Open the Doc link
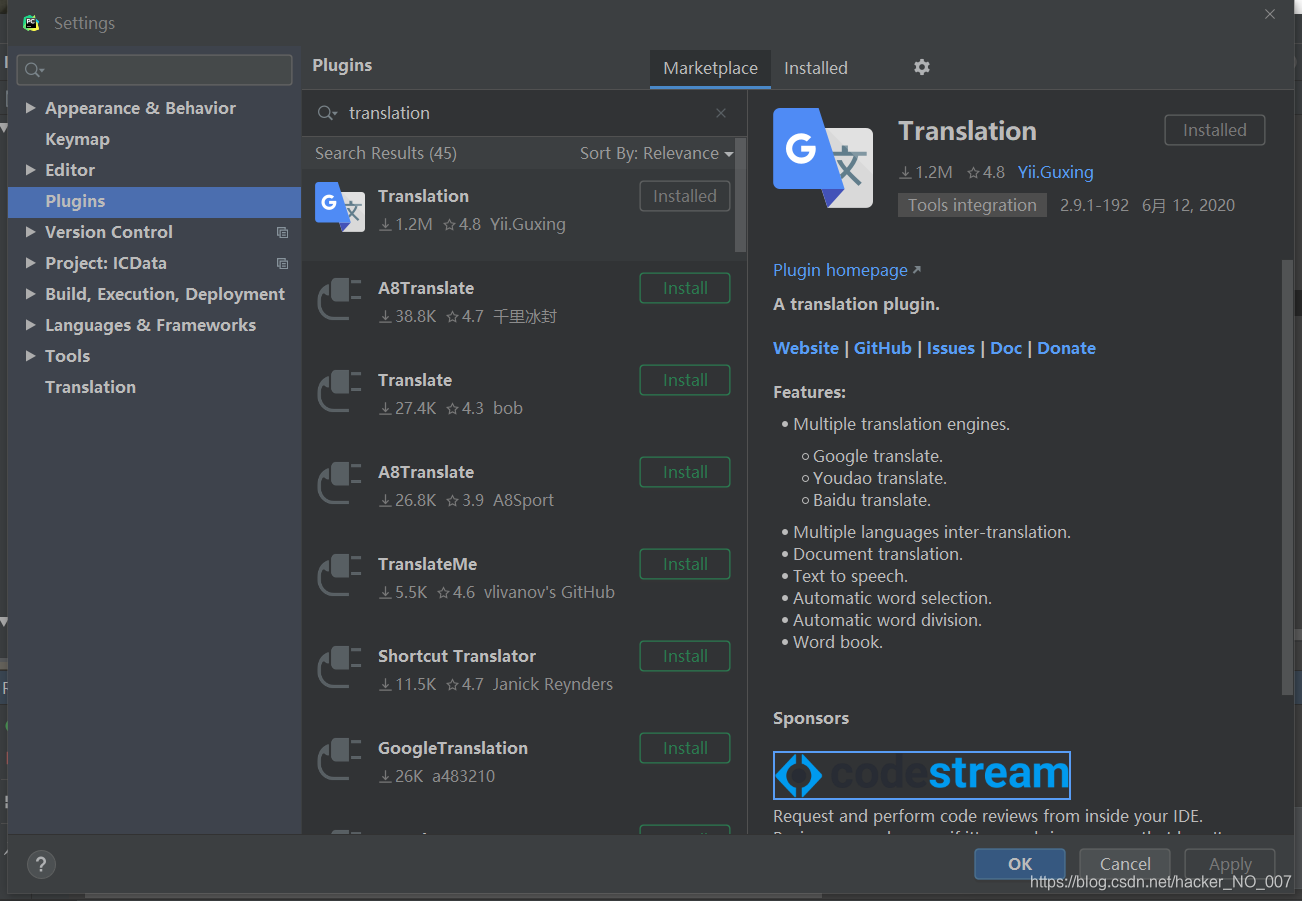This screenshot has height=901, width=1302. pos(1006,348)
